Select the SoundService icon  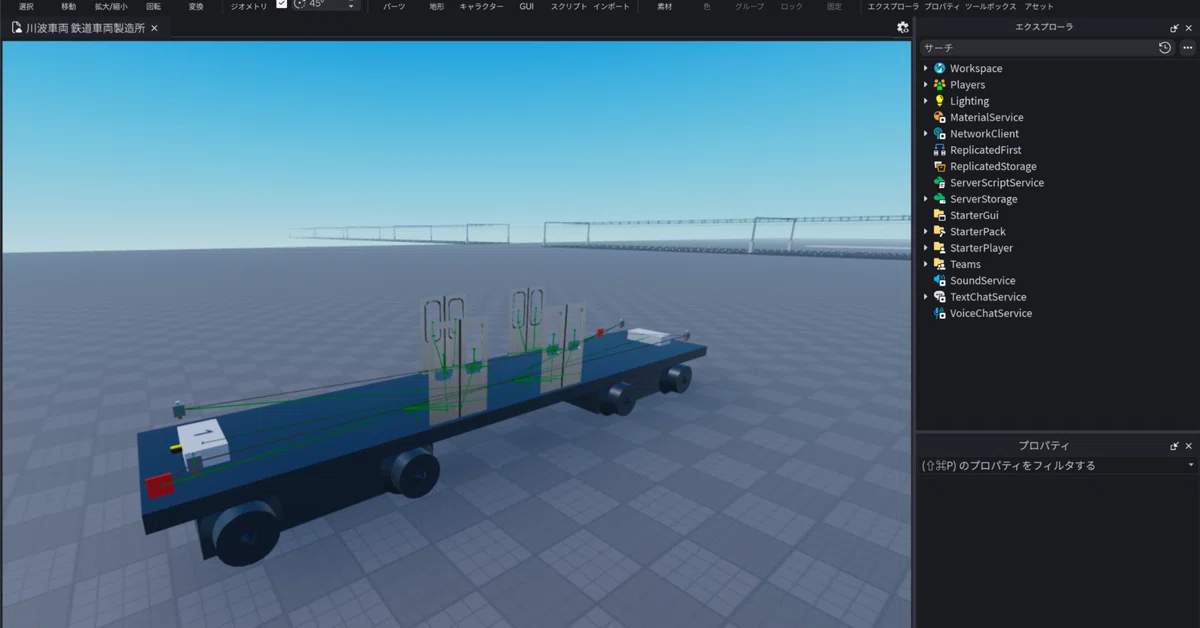(x=939, y=281)
